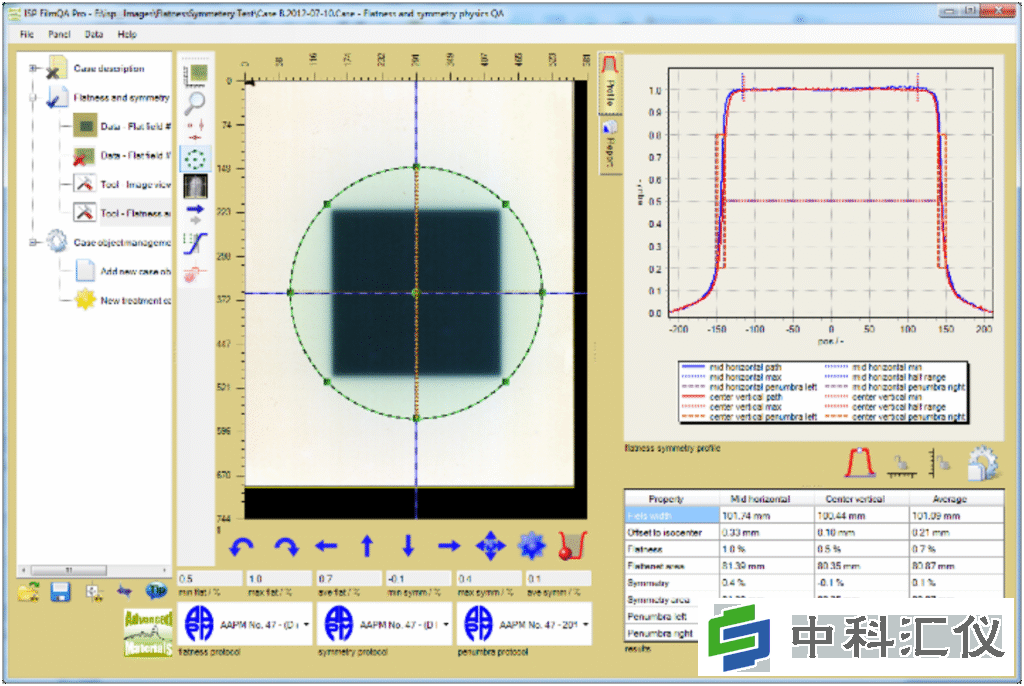Click the min flat percent field
Viewport: 1024px width, 686px height.
click(207, 579)
